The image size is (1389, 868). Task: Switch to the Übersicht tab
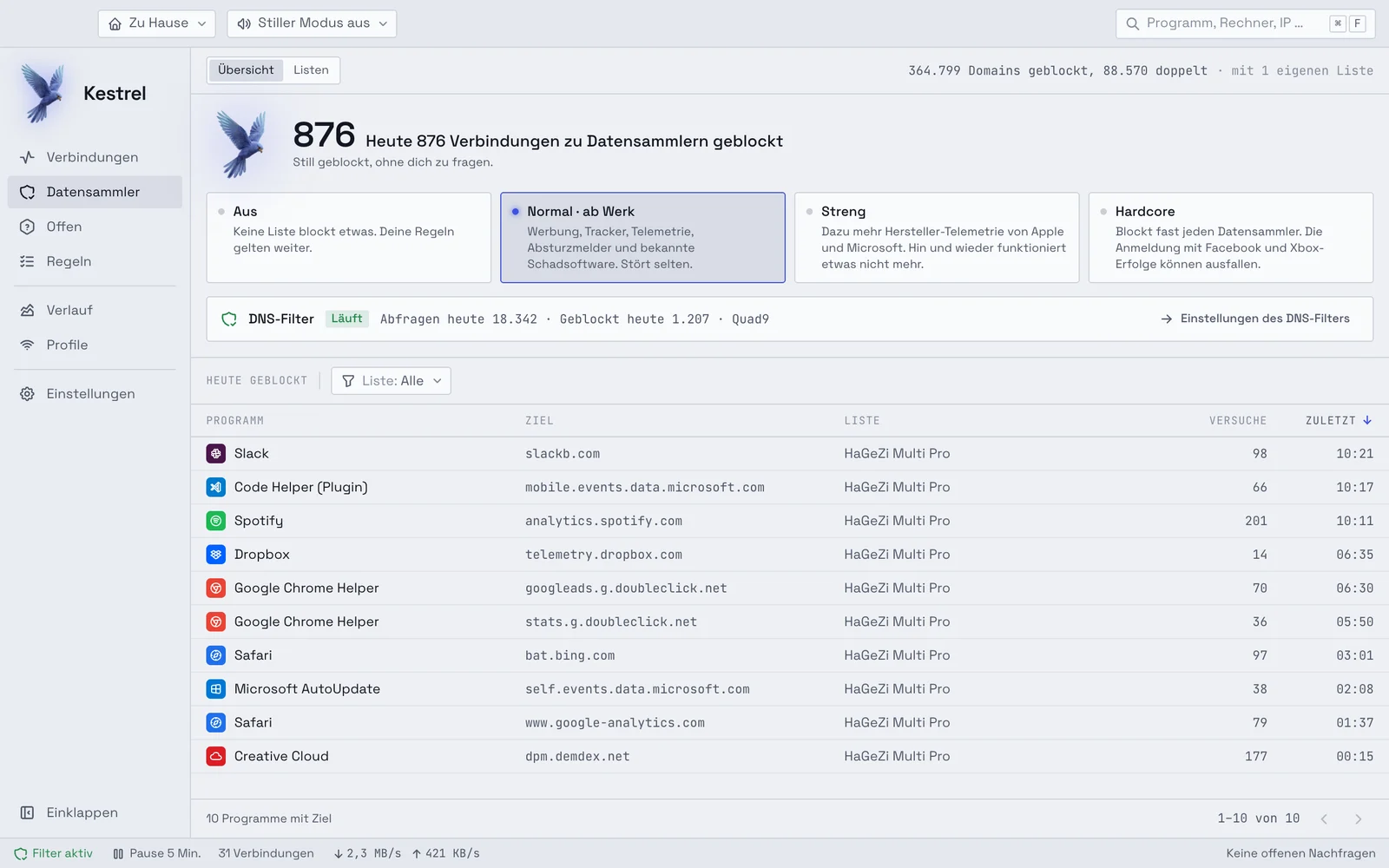click(246, 70)
